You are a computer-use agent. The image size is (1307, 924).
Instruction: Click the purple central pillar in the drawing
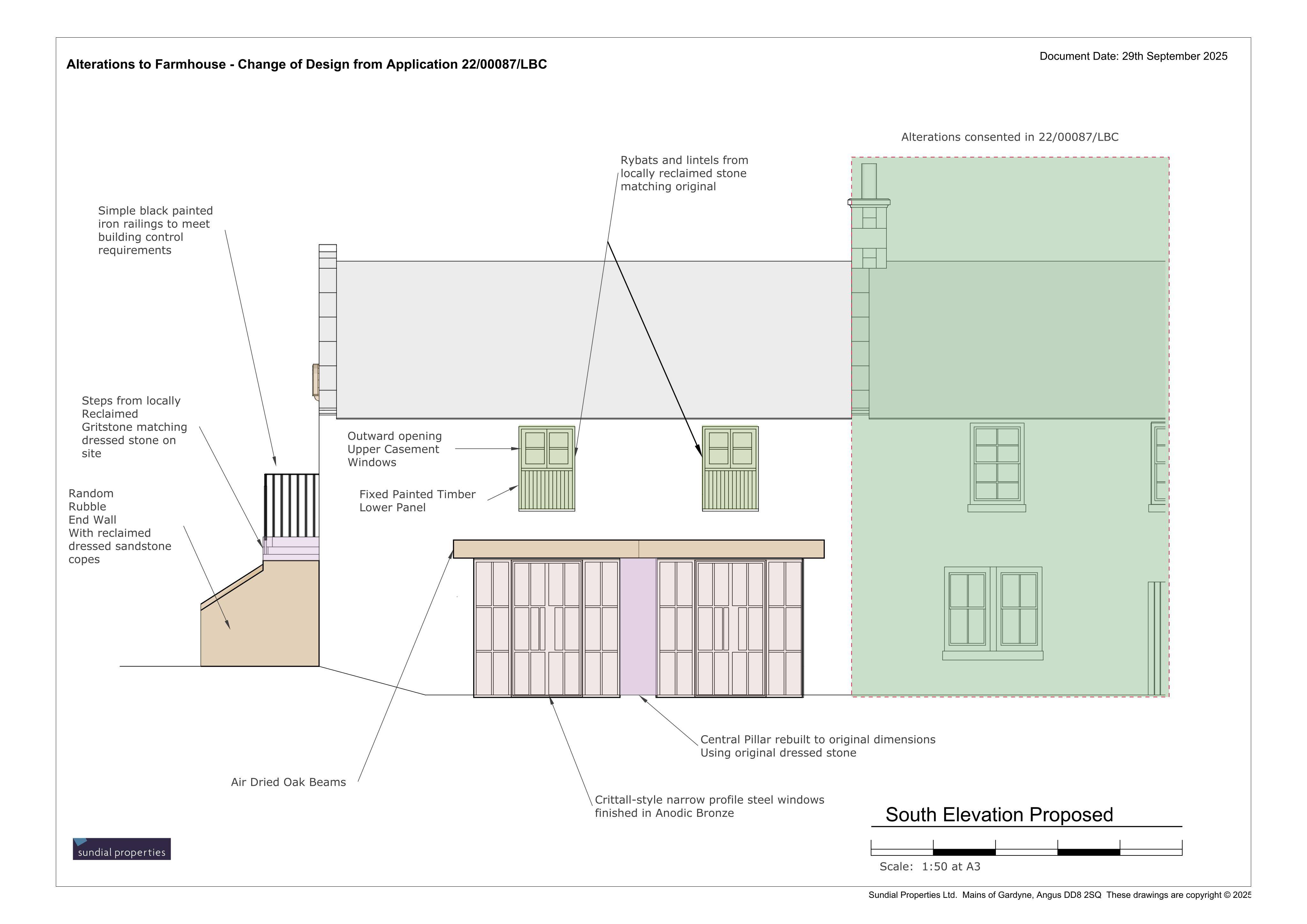tap(638, 626)
